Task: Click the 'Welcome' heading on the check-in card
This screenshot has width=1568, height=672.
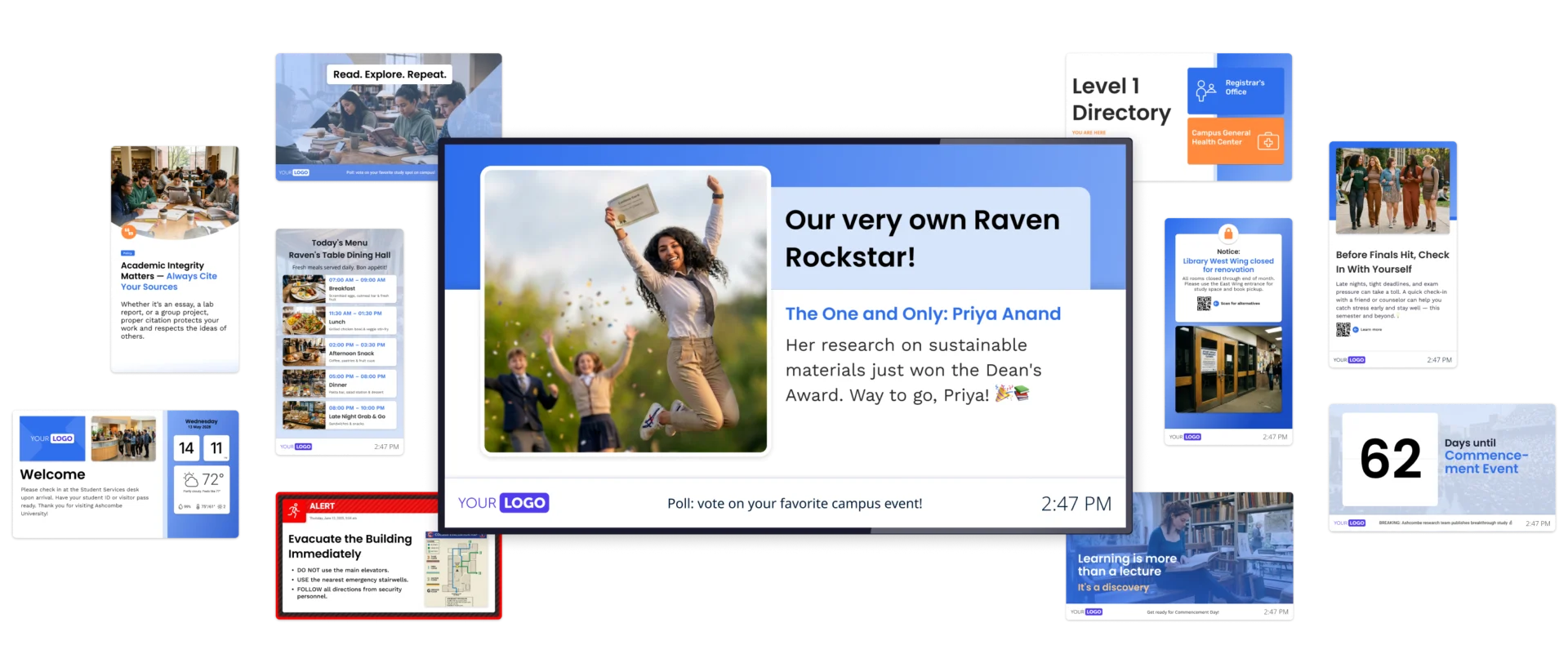Action: [52, 474]
